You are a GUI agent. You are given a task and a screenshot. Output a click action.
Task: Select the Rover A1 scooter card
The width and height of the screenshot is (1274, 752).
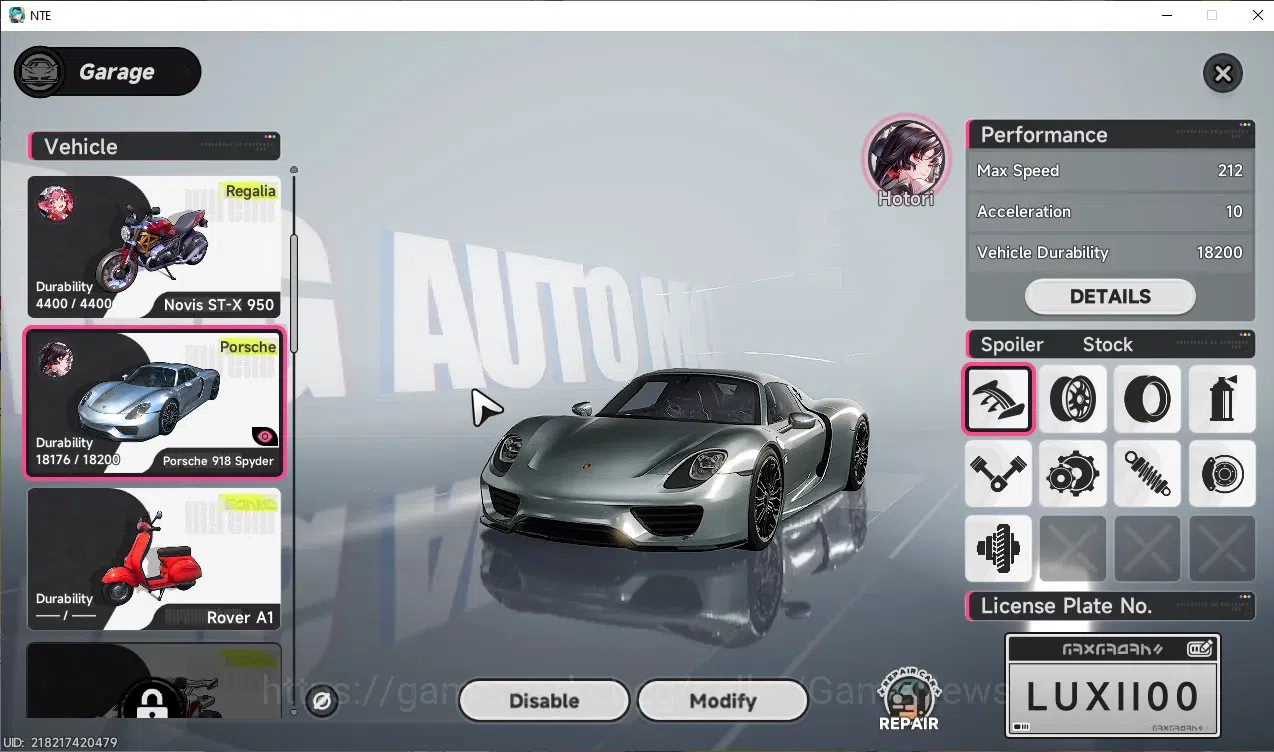click(x=153, y=559)
